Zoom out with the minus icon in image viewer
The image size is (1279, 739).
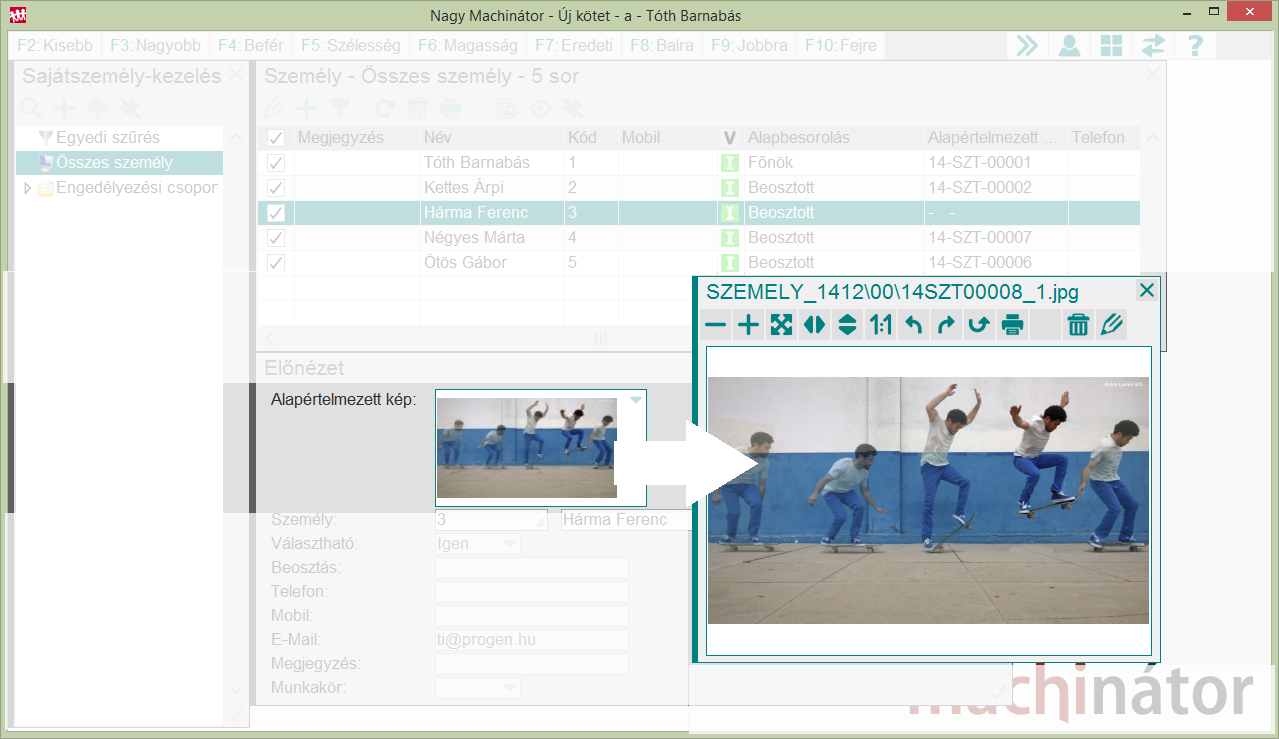716,325
